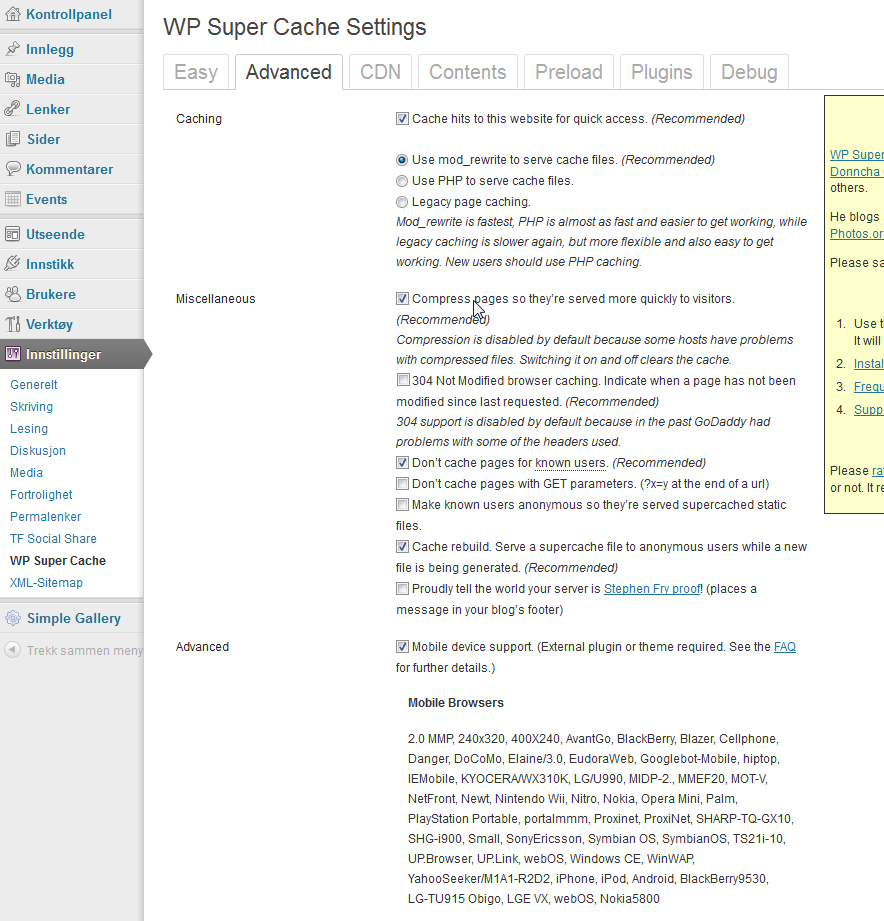
Task: Click the Lenker chain icon
Action: point(12,109)
